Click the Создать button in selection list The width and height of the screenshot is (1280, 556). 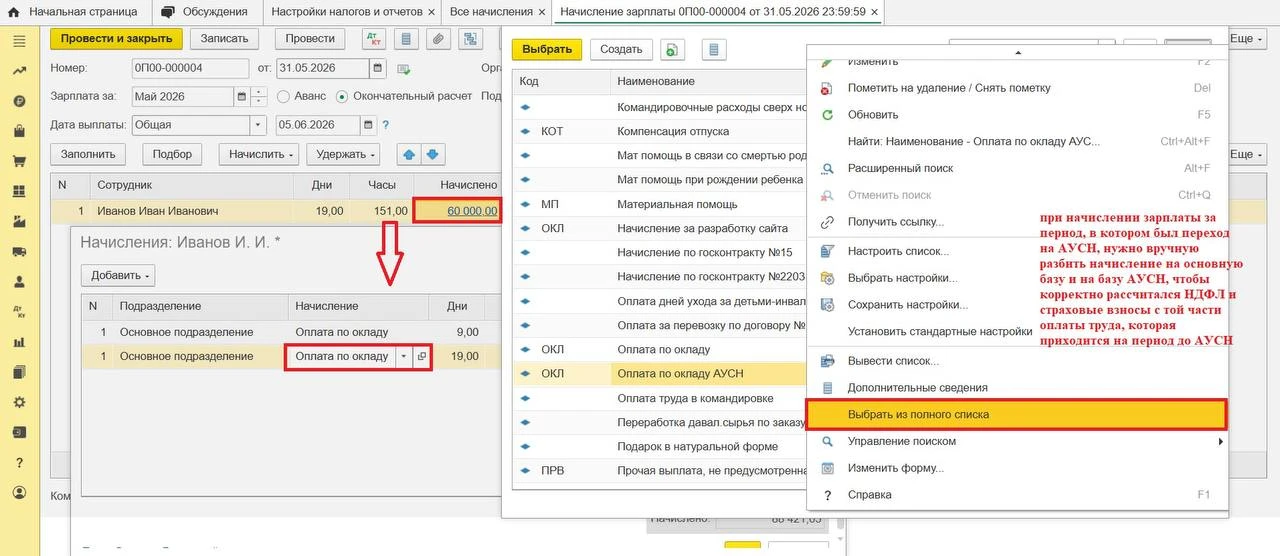(x=621, y=49)
